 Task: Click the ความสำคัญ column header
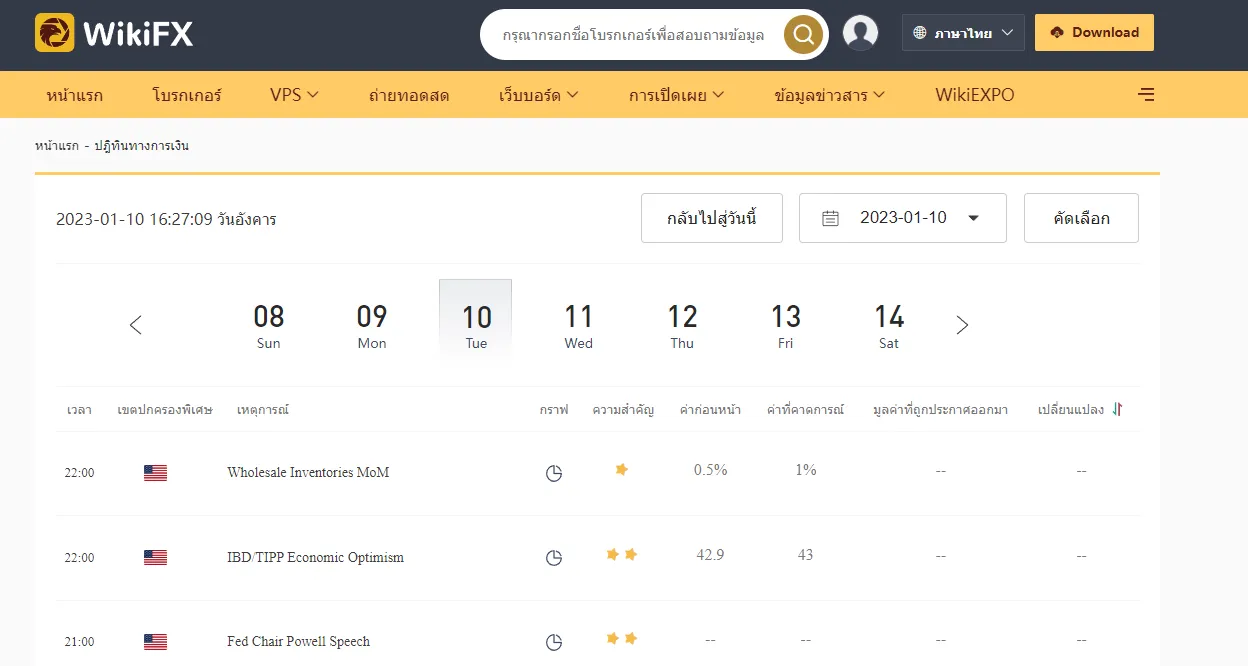pos(623,410)
